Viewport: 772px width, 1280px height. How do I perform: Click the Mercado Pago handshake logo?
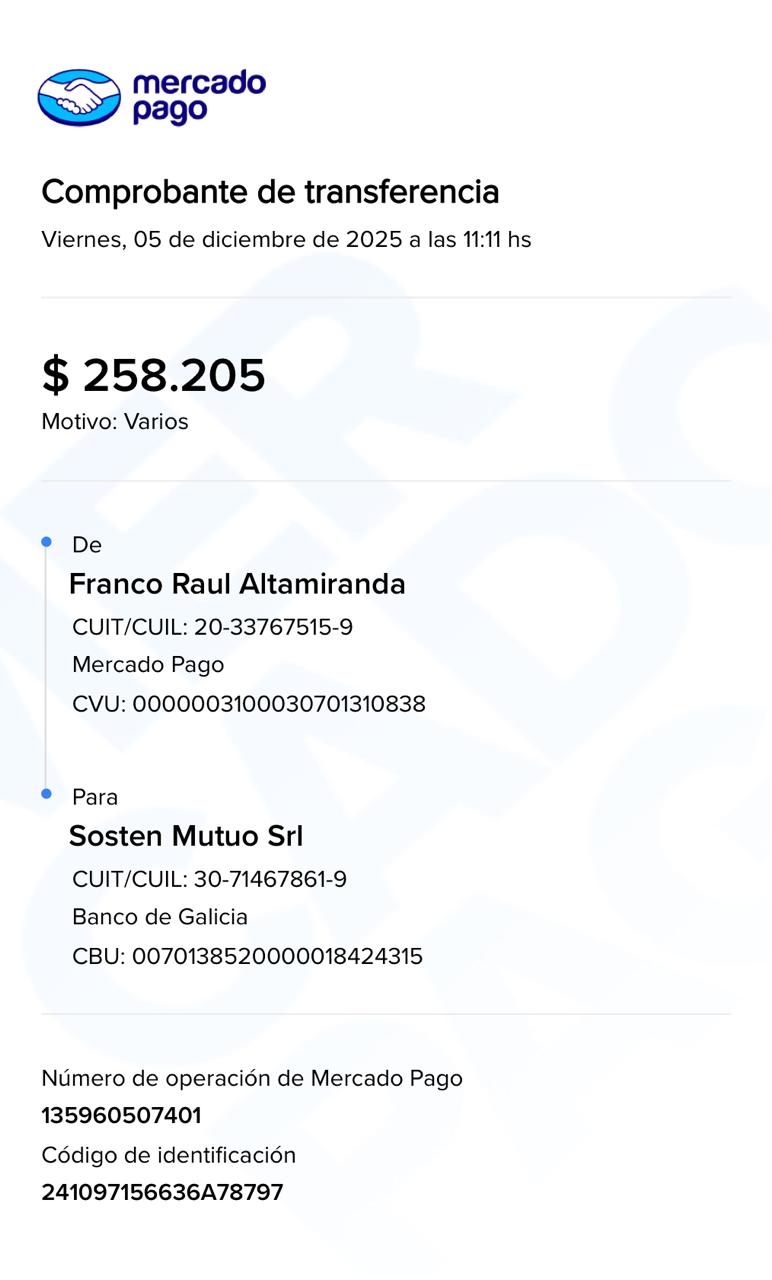[x=79, y=97]
